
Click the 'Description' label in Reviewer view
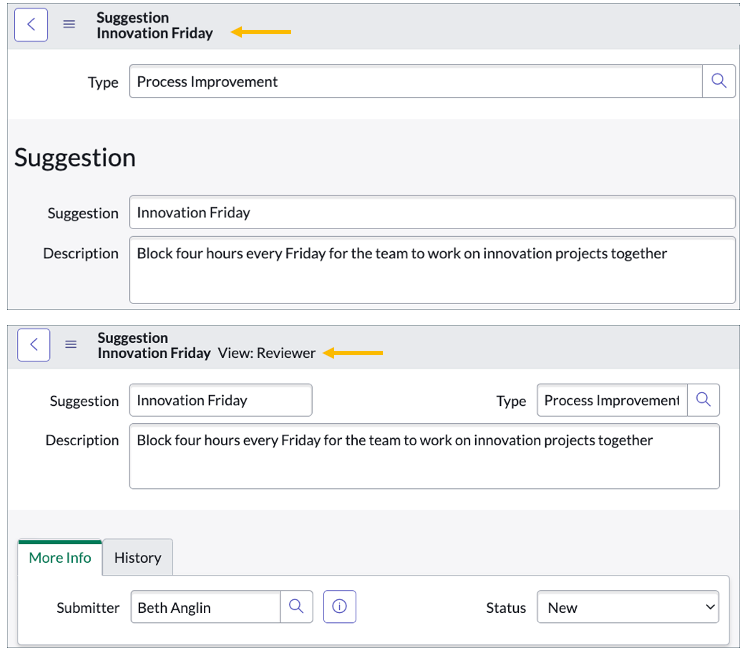pos(82,440)
